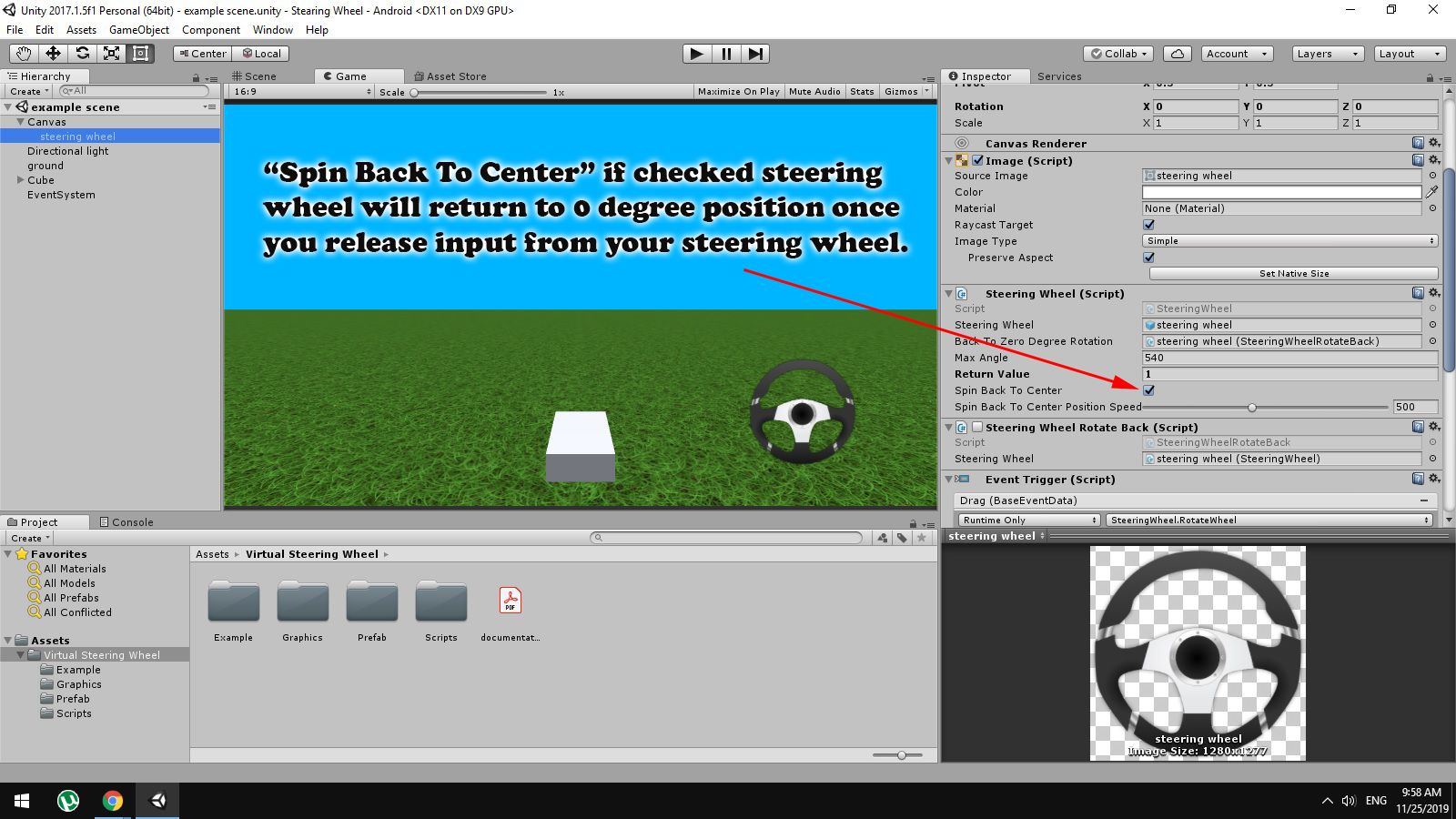Select Directional light in Hierarchy
1456x819 pixels.
pyautogui.click(x=68, y=151)
